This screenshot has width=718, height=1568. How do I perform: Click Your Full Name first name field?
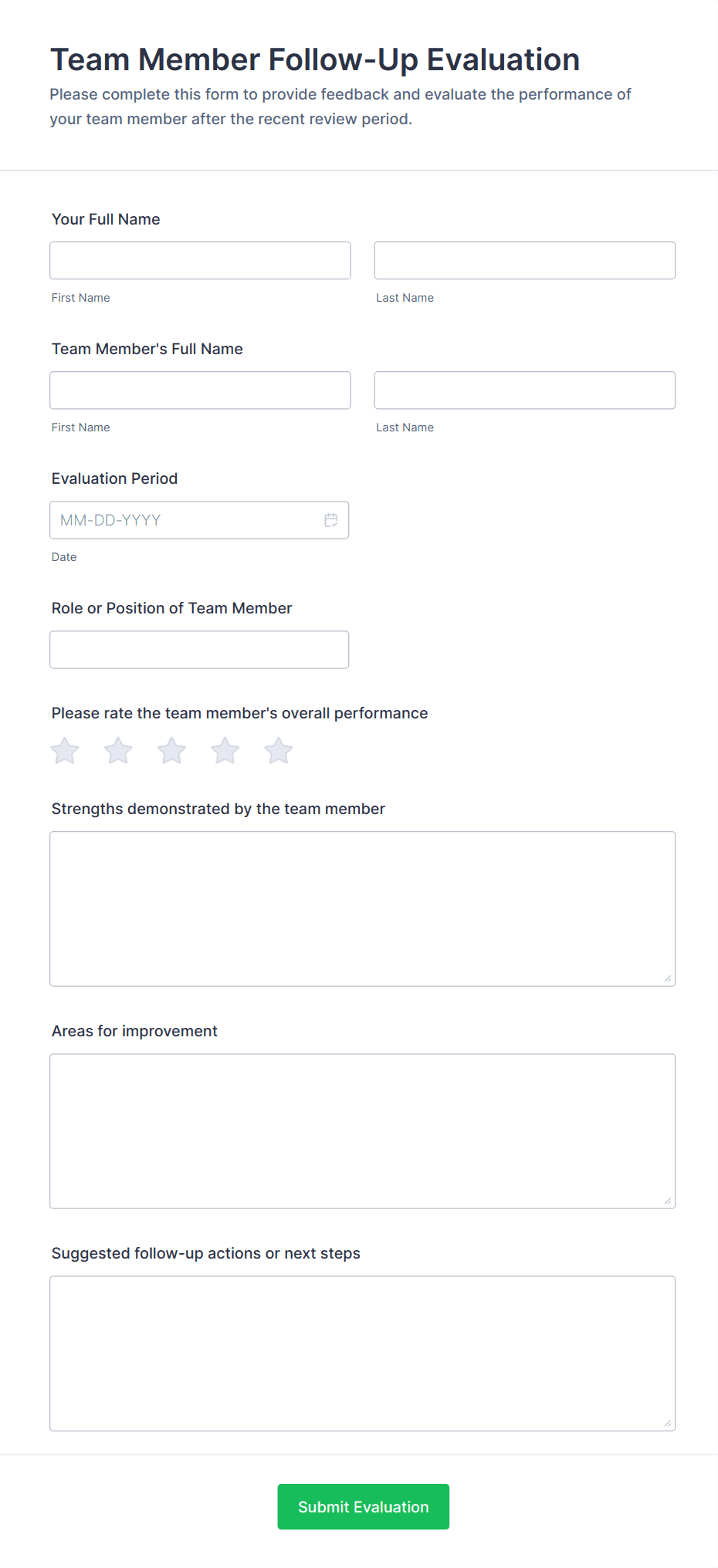[200, 260]
